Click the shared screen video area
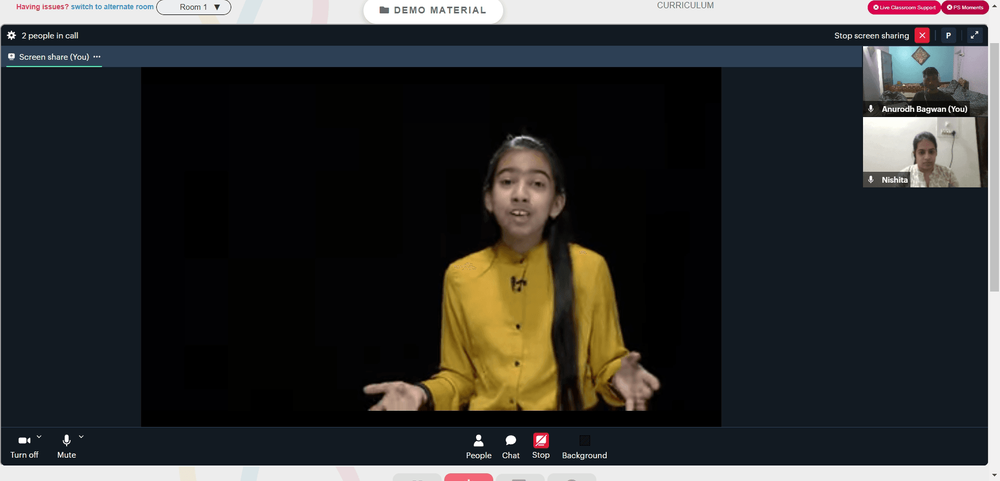1000x481 pixels. tap(431, 247)
